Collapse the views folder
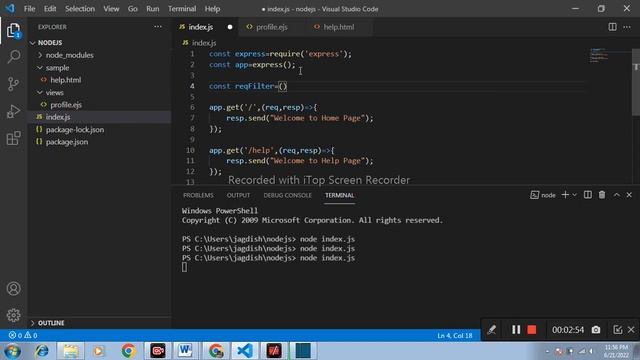This screenshot has height=360, width=640. 99,92
